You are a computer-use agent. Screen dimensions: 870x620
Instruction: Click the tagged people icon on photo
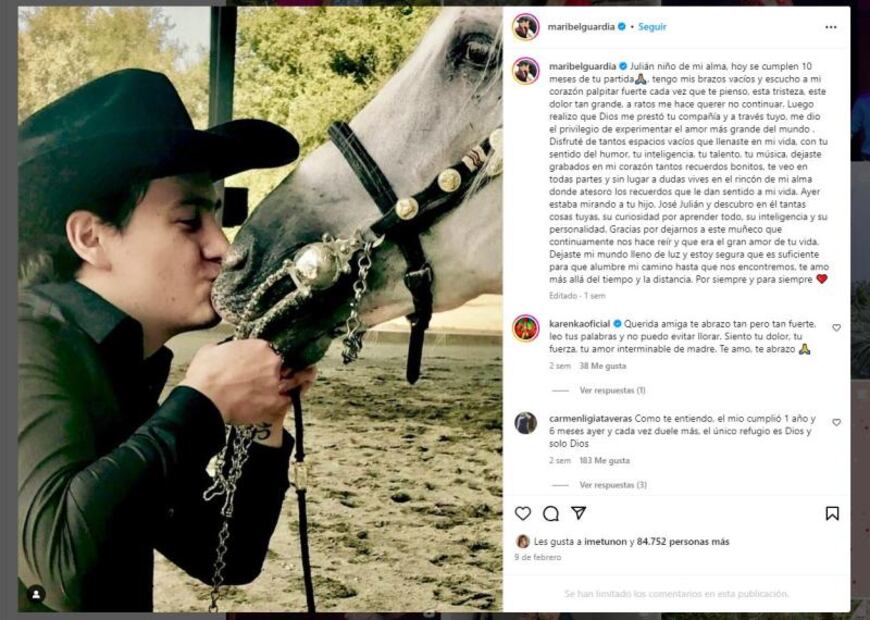36,594
